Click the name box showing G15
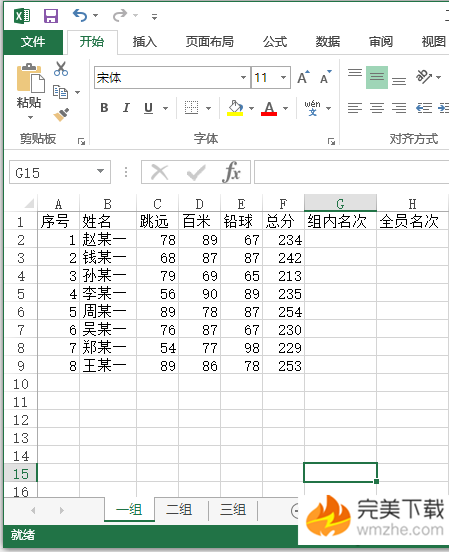The width and height of the screenshot is (449, 552). (x=53, y=172)
